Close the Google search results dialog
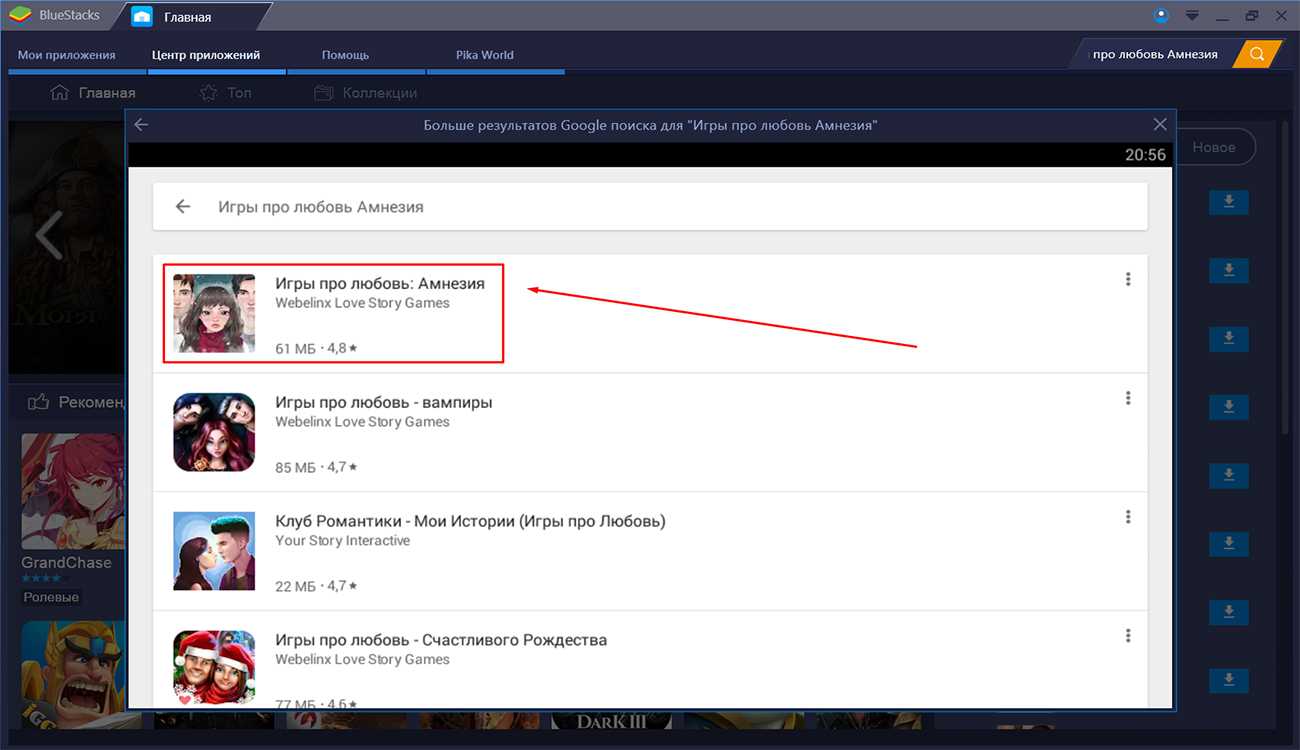 coord(1160,125)
